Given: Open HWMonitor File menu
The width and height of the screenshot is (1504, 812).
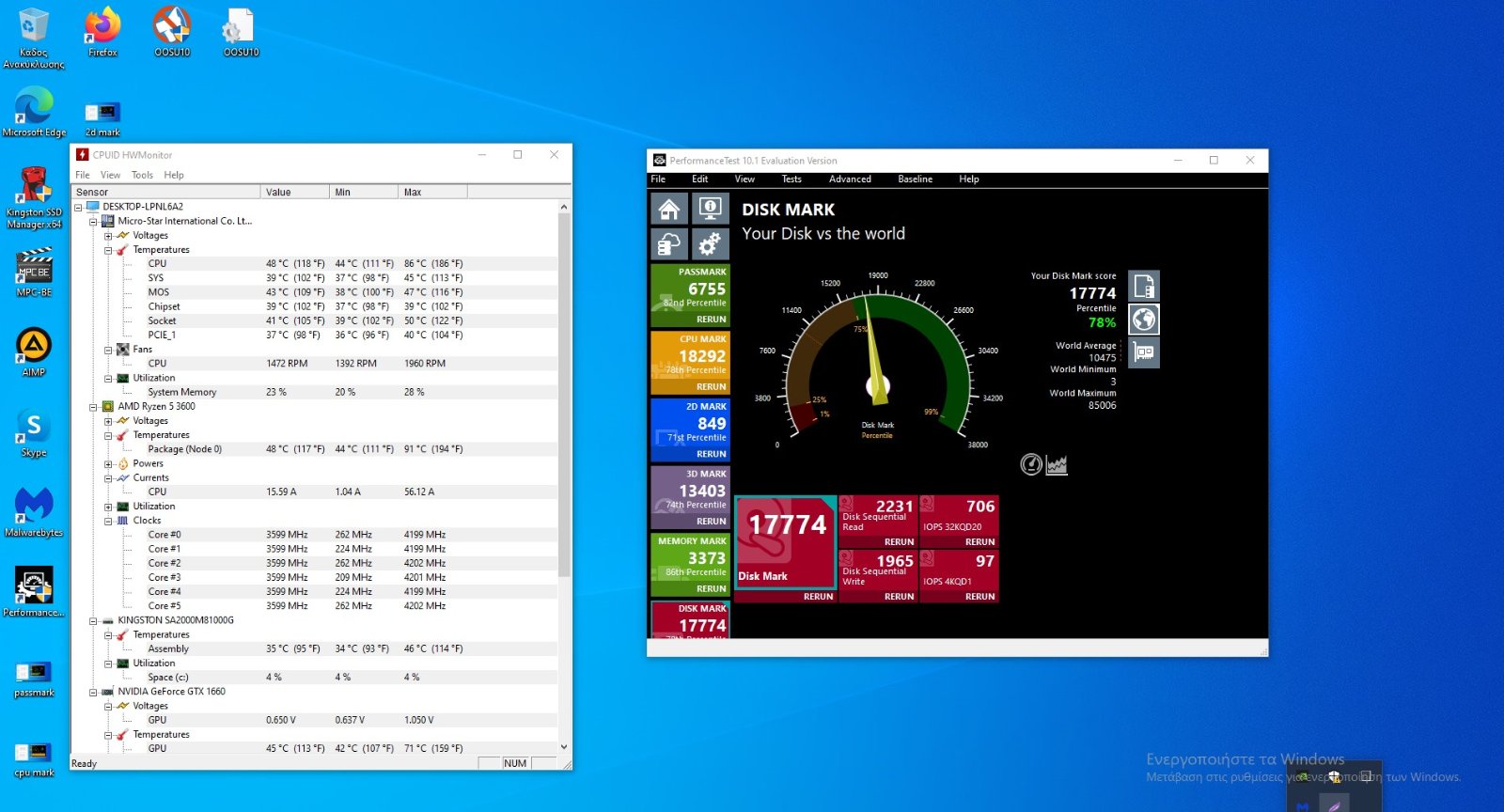Looking at the screenshot, I should 83,175.
